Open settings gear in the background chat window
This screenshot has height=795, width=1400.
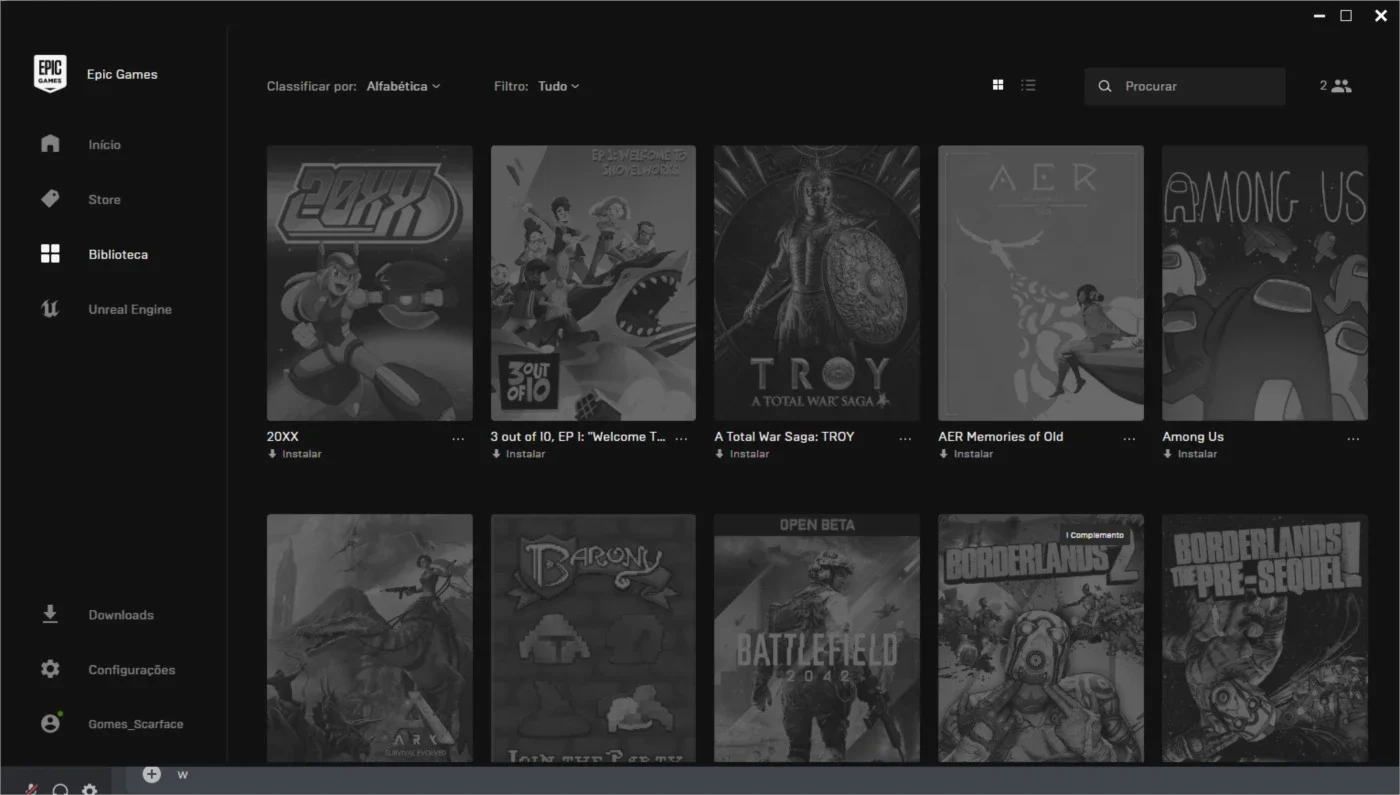[x=90, y=789]
